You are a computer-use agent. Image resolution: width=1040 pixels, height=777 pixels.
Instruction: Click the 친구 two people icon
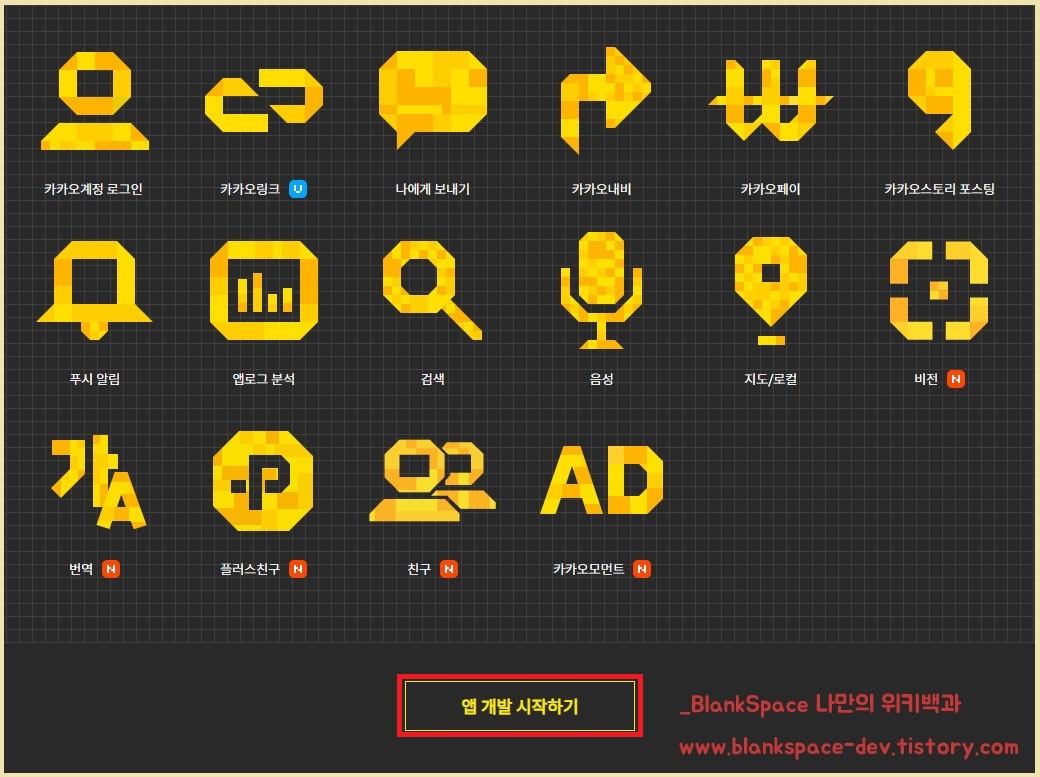(432, 480)
